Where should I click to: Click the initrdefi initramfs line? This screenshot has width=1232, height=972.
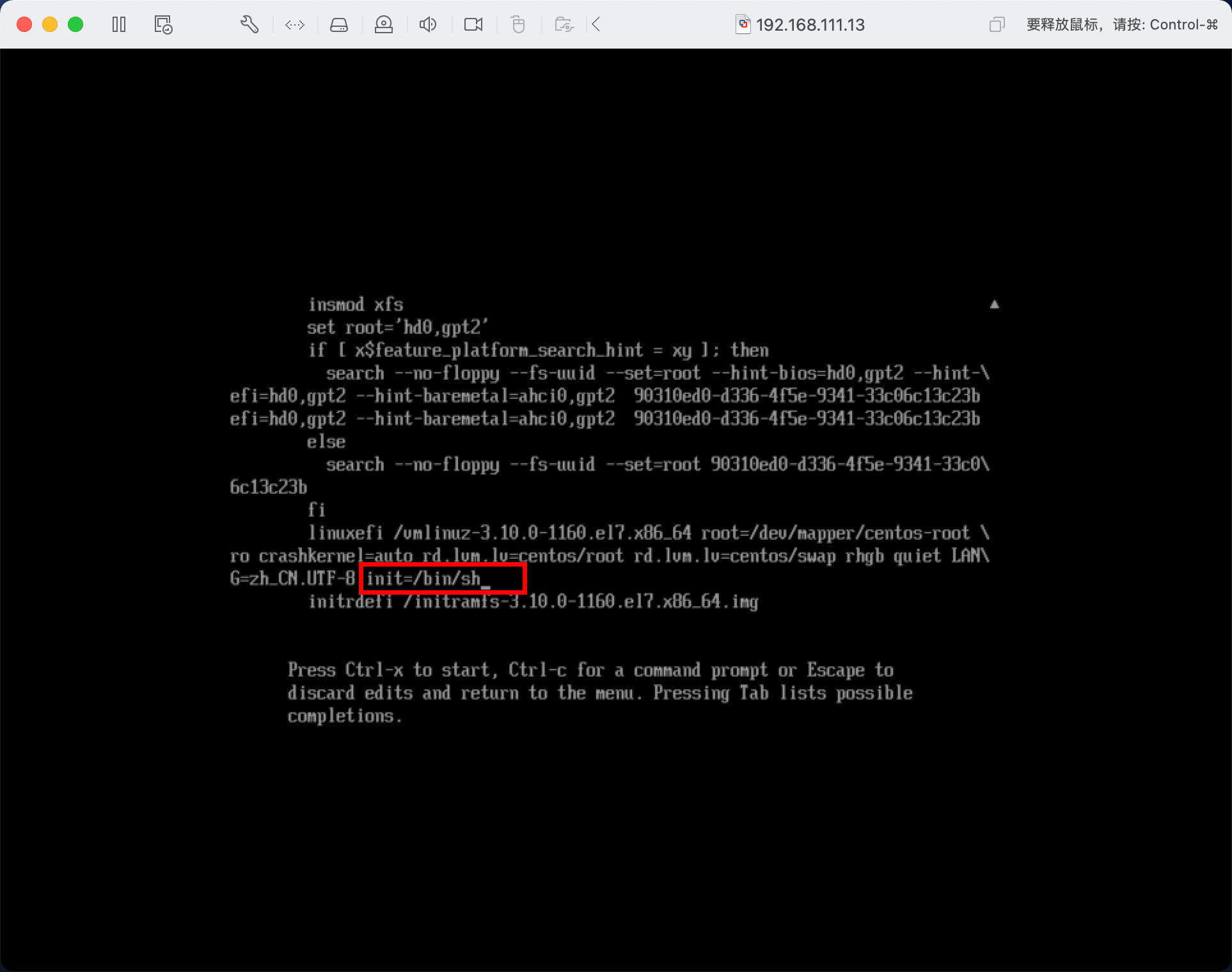tap(533, 602)
